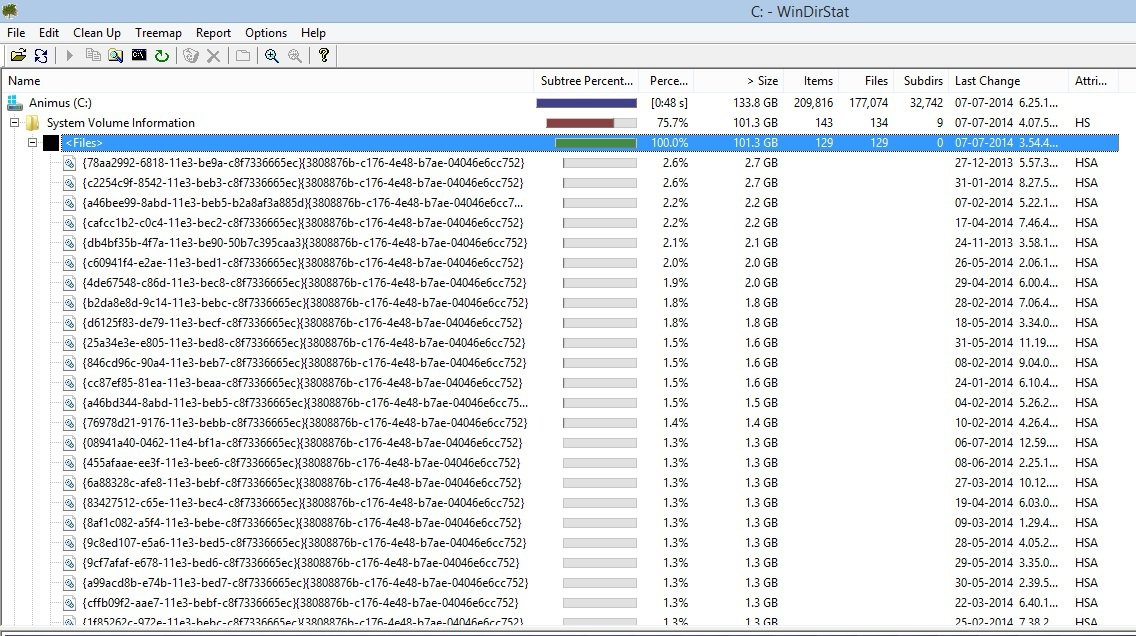Collapse the System Volume Information folder
The image size is (1136, 636).
point(15,123)
